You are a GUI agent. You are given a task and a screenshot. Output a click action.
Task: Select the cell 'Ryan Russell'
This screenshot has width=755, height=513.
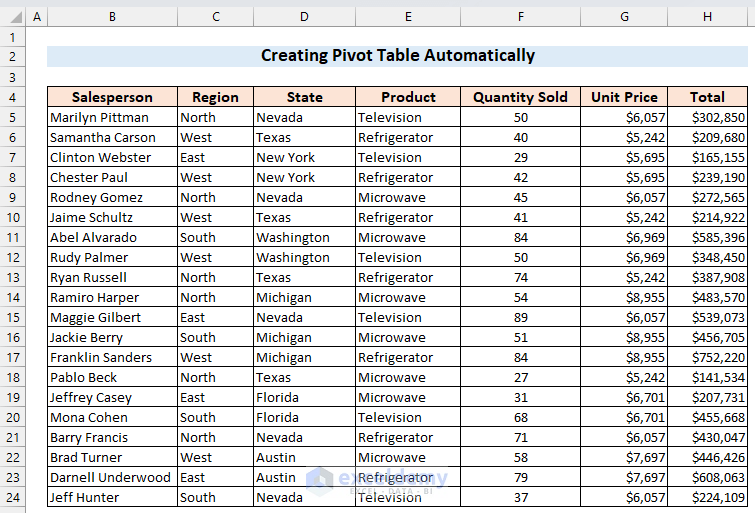pyautogui.click(x=112, y=277)
